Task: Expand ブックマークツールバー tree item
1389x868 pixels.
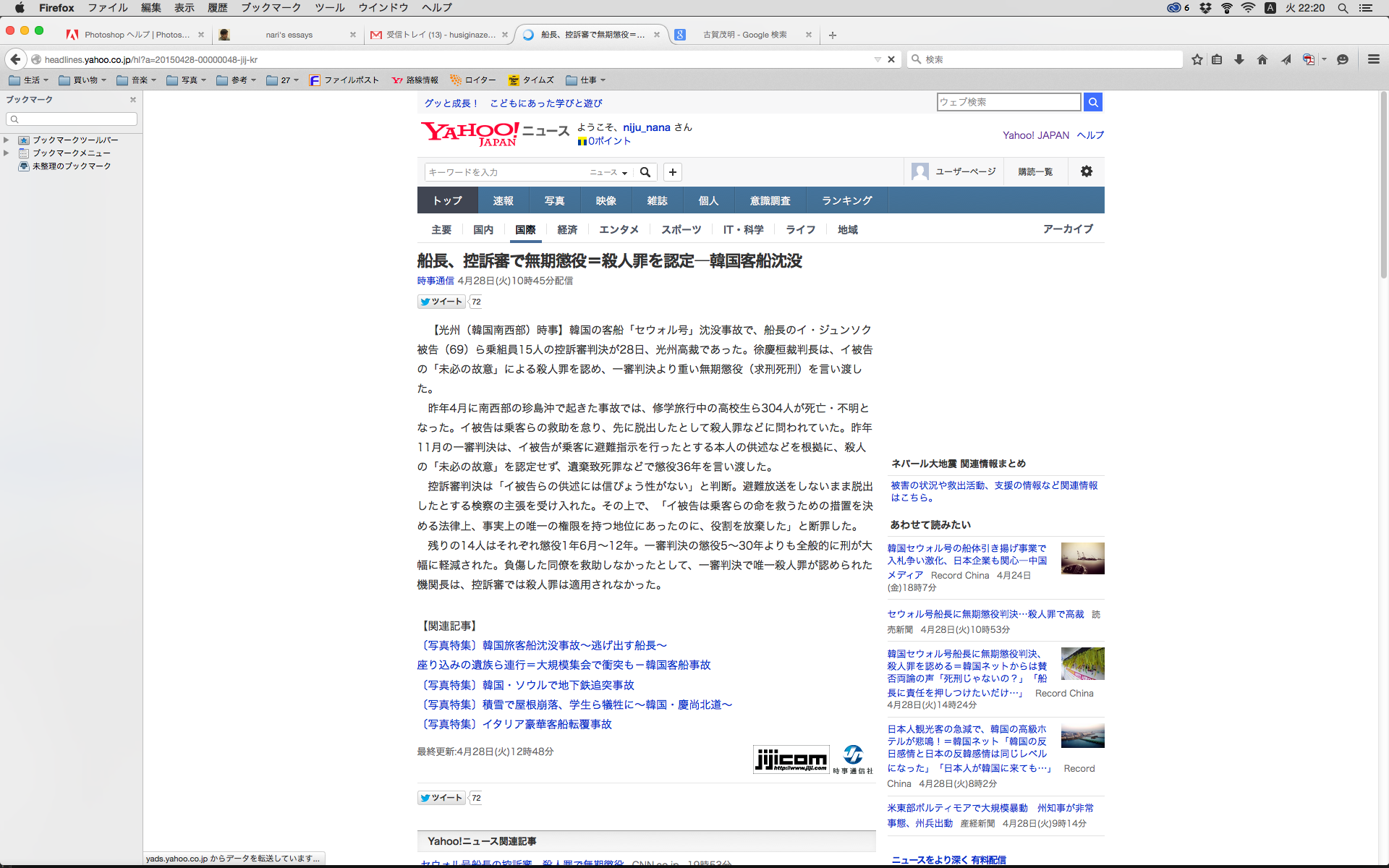Action: 7,140
